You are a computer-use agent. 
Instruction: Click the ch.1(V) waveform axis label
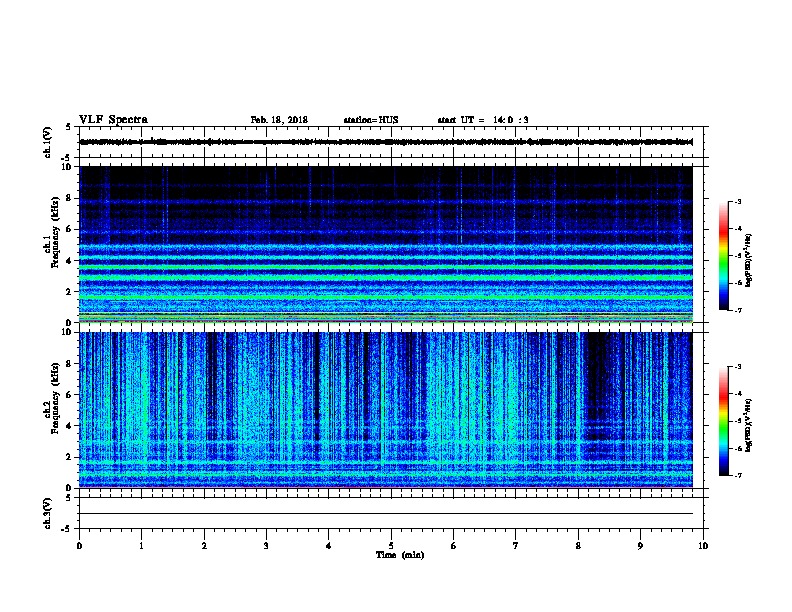[47, 142]
